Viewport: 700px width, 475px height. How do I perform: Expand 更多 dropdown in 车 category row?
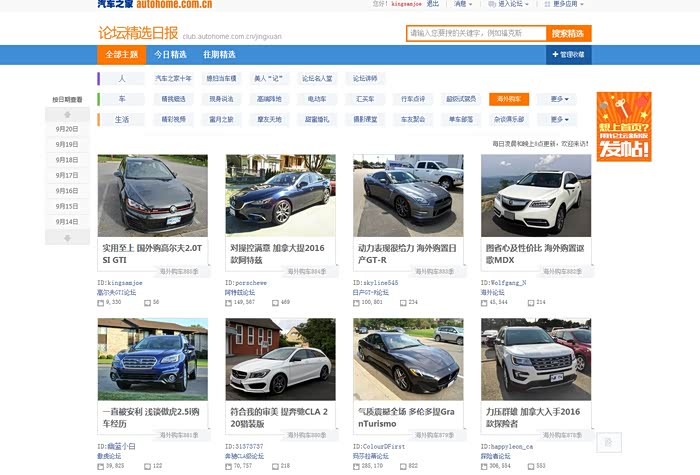point(560,99)
